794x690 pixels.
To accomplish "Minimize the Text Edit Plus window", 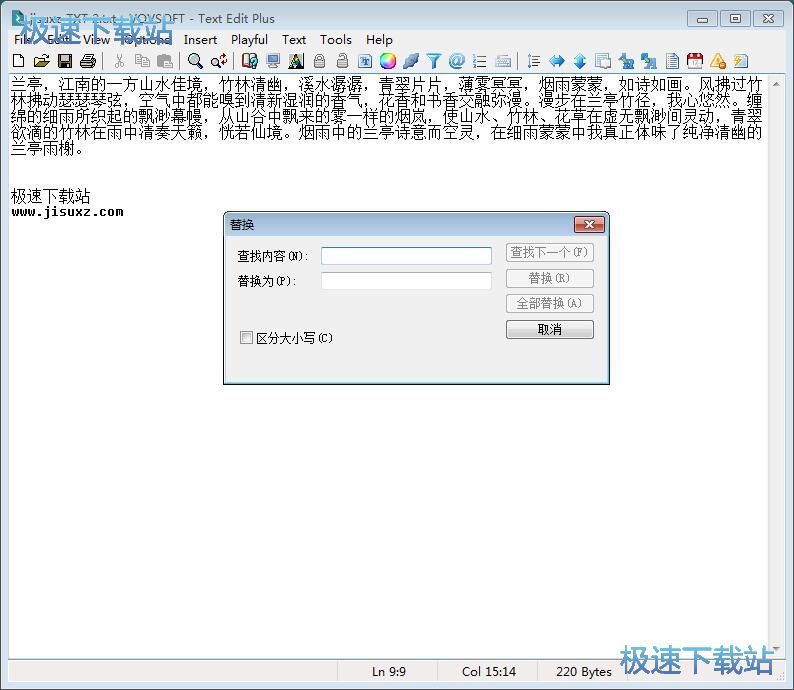I will pyautogui.click(x=702, y=19).
